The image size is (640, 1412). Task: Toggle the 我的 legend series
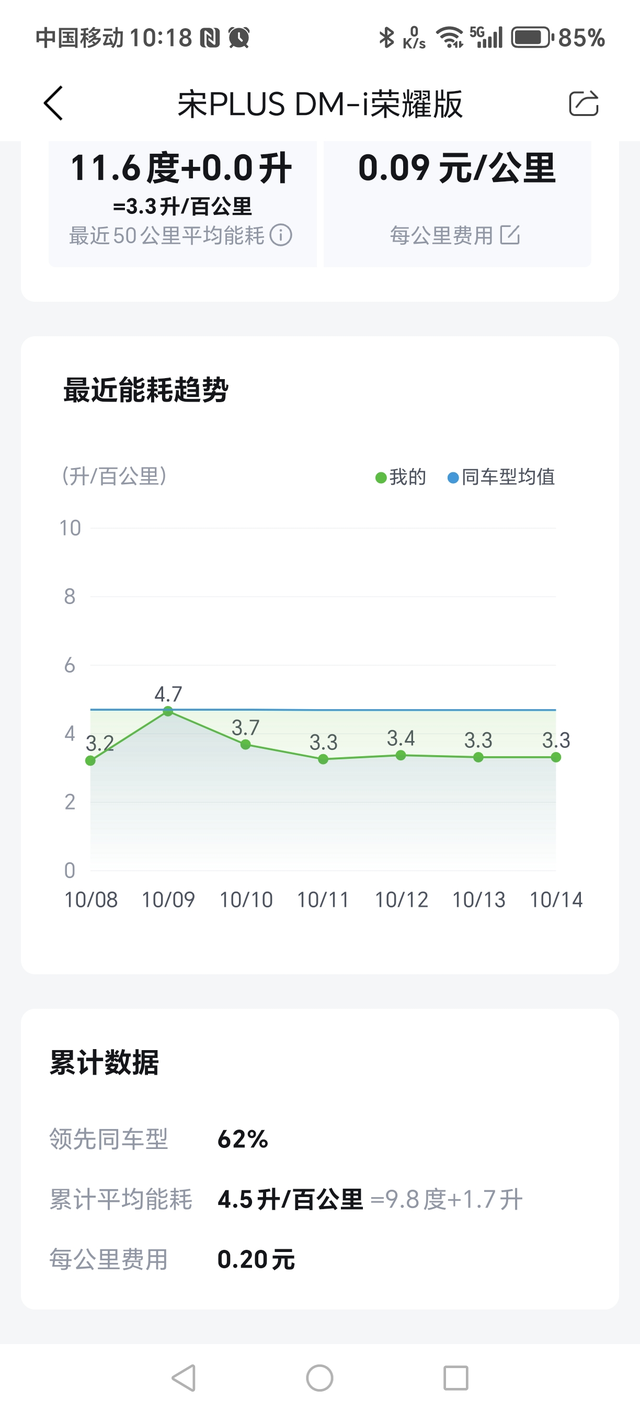[x=401, y=477]
